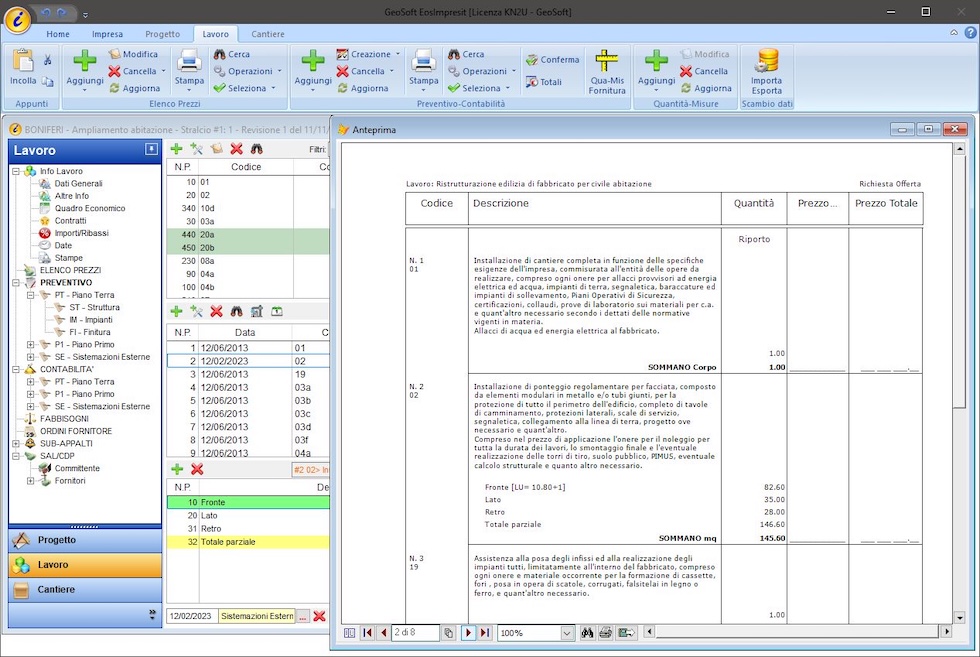The width and height of the screenshot is (980, 657).
Task: Select Quadro Economico in the tree
Action: 90,208
